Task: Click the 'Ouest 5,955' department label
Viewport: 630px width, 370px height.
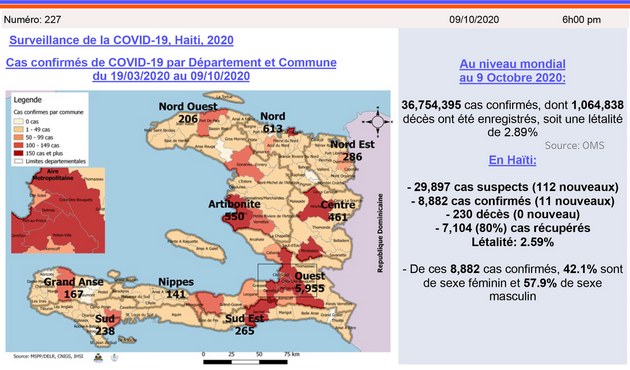Action: (x=310, y=282)
